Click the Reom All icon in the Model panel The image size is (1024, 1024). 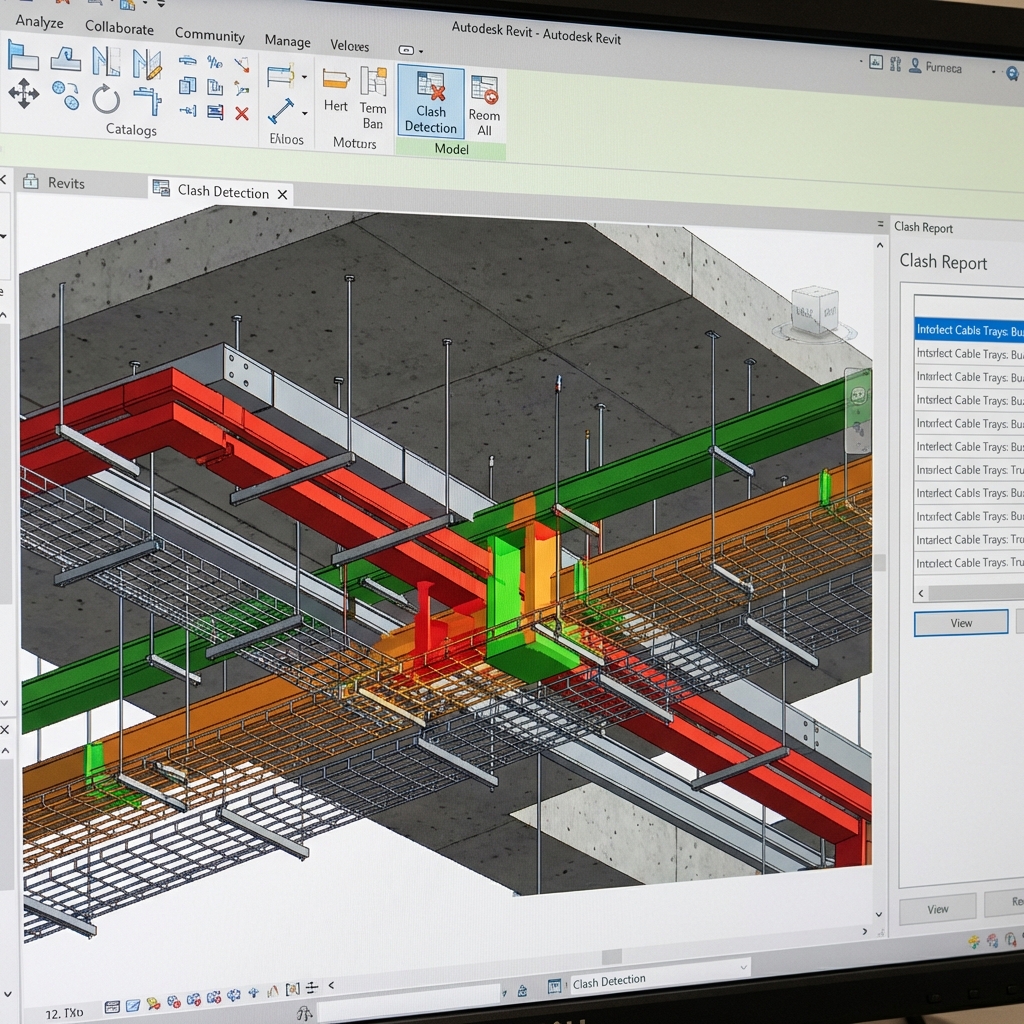[x=485, y=95]
